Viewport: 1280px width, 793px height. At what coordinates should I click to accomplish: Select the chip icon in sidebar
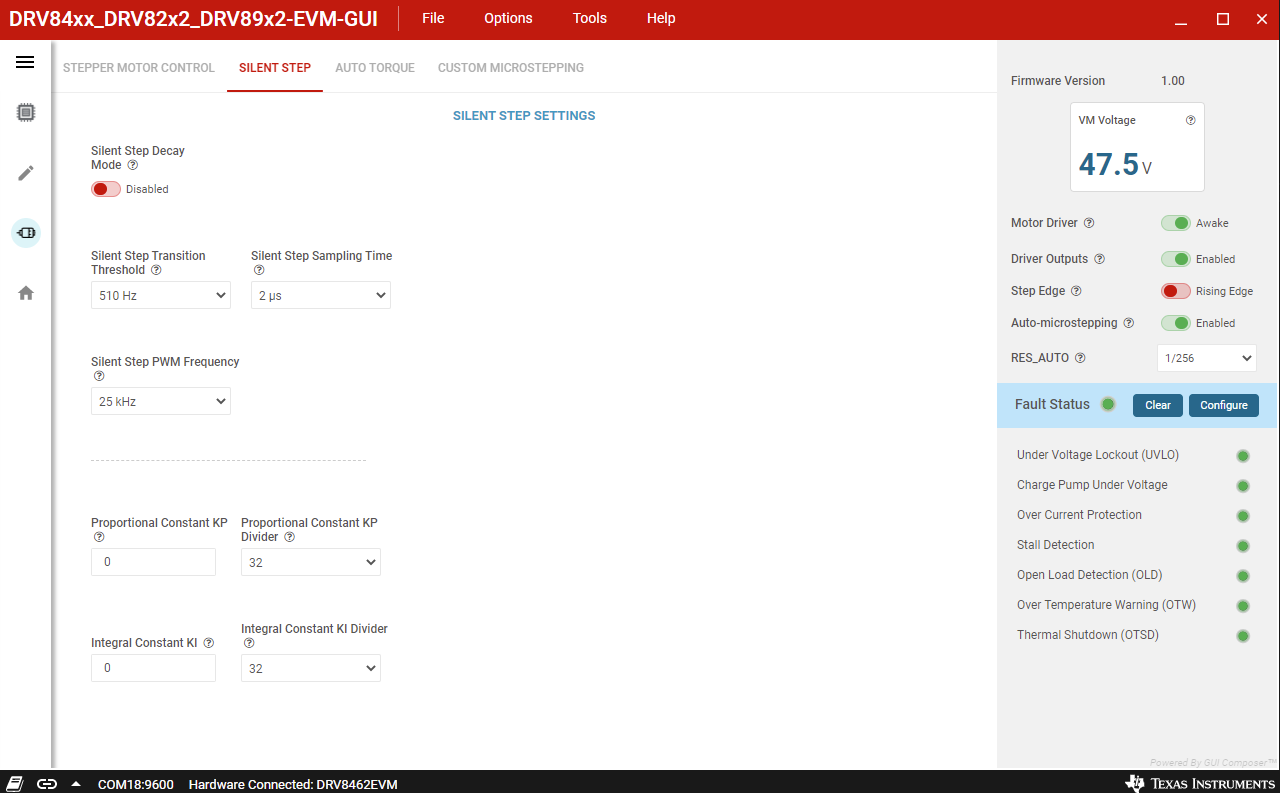[x=26, y=113]
